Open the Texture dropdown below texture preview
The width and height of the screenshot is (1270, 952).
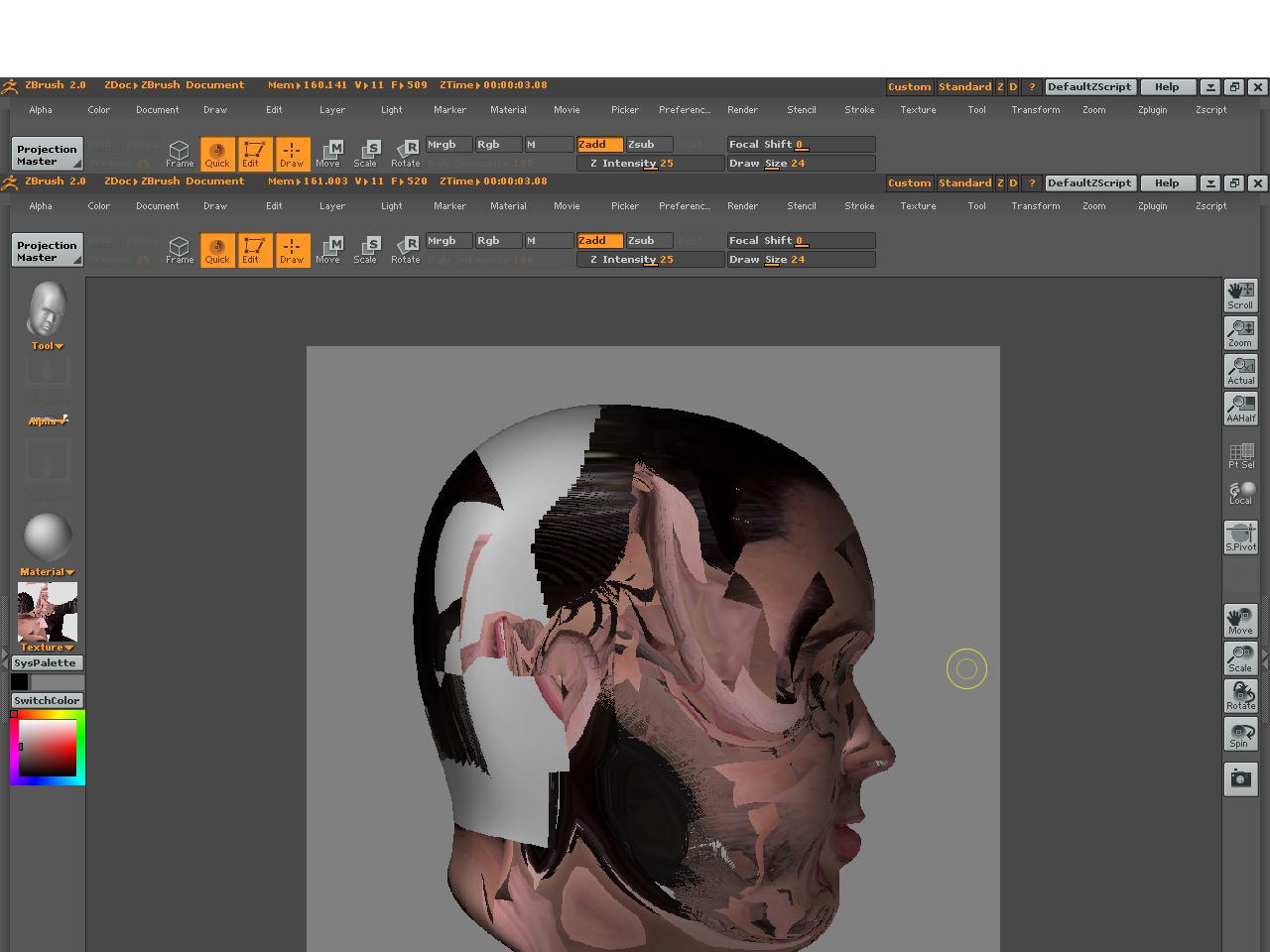(x=47, y=648)
